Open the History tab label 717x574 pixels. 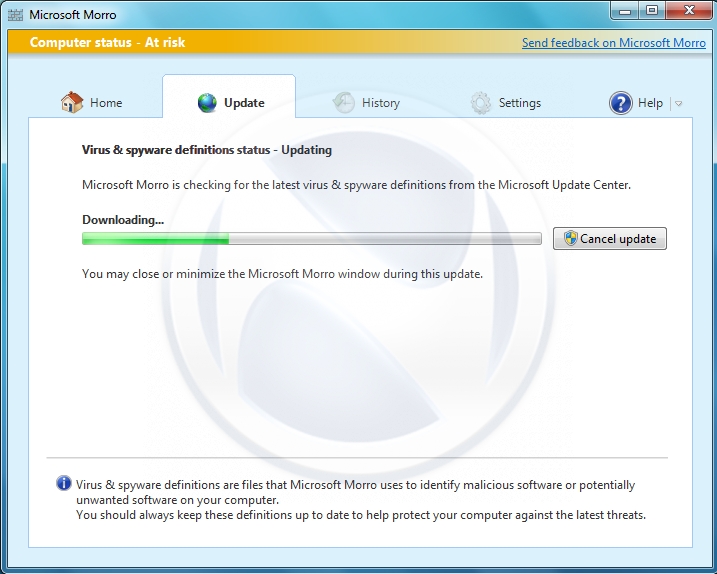381,103
